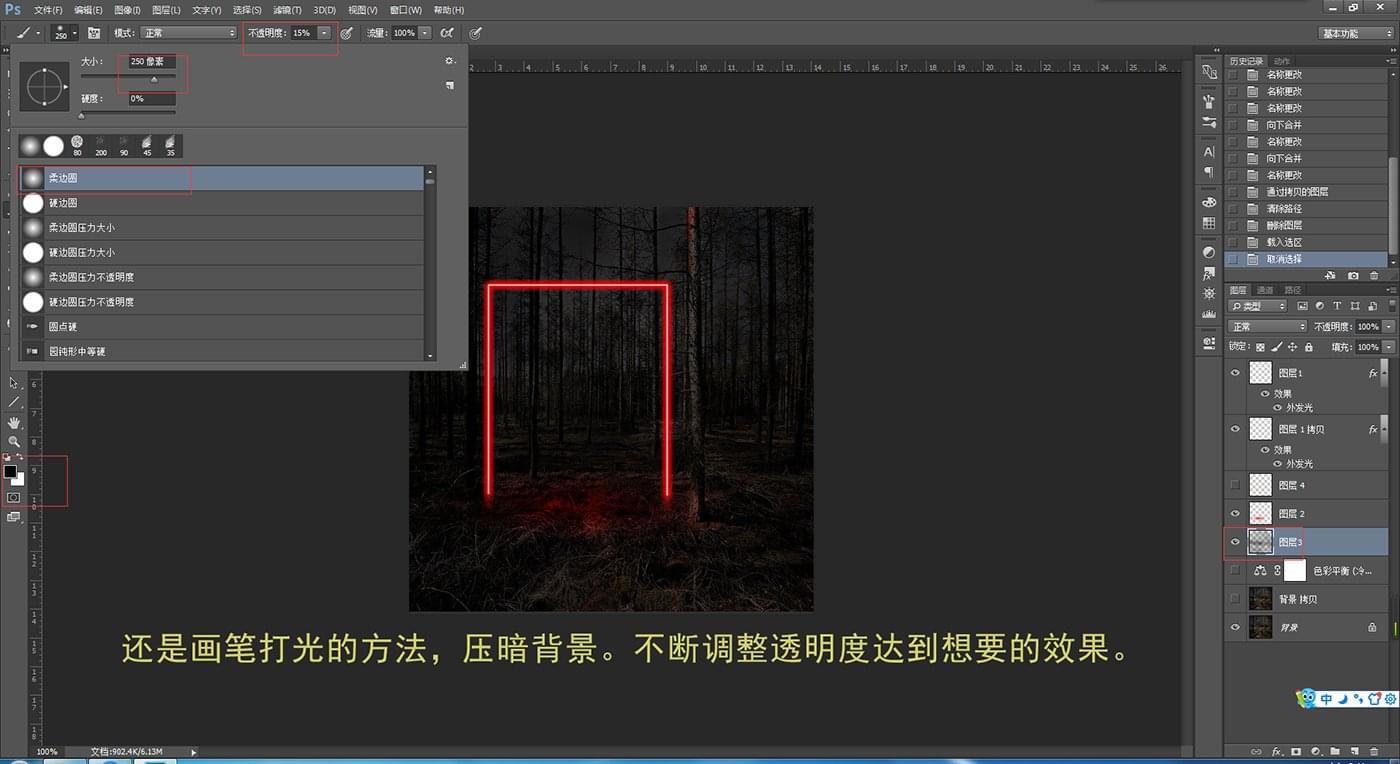Switch to the 通道 tab

tap(1264, 290)
